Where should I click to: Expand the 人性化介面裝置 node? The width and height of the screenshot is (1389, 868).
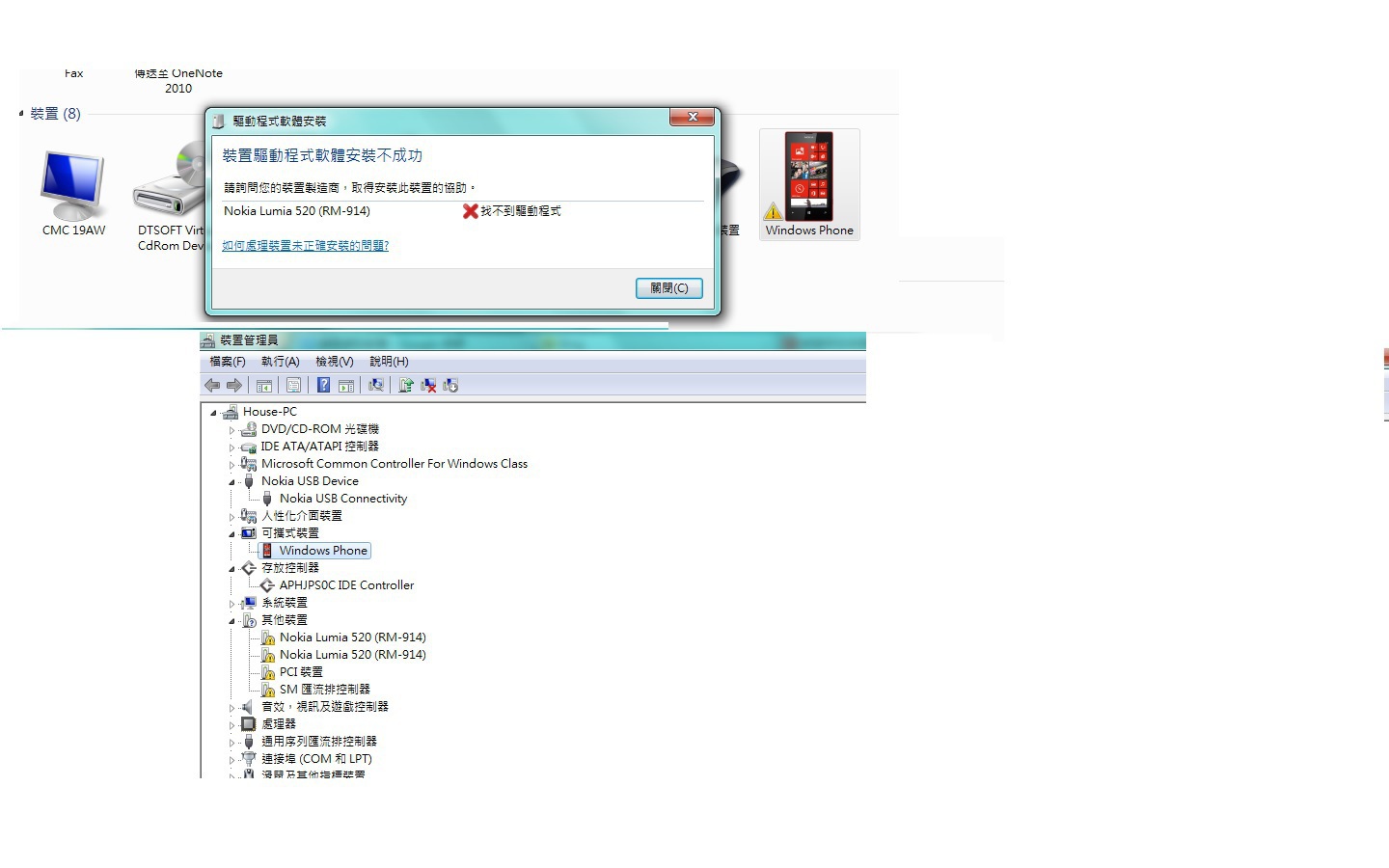(x=231, y=517)
